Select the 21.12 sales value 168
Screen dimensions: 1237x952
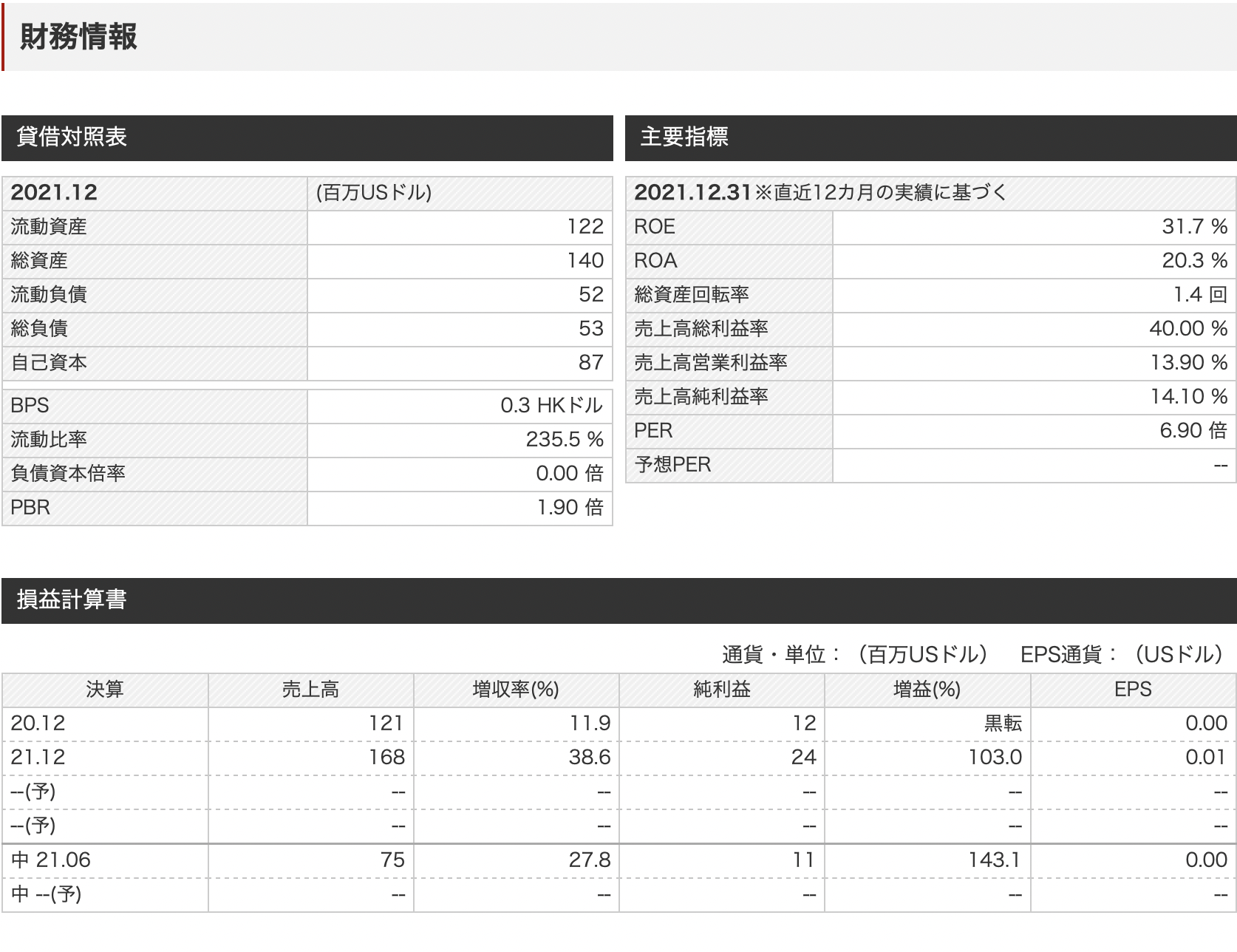310,758
